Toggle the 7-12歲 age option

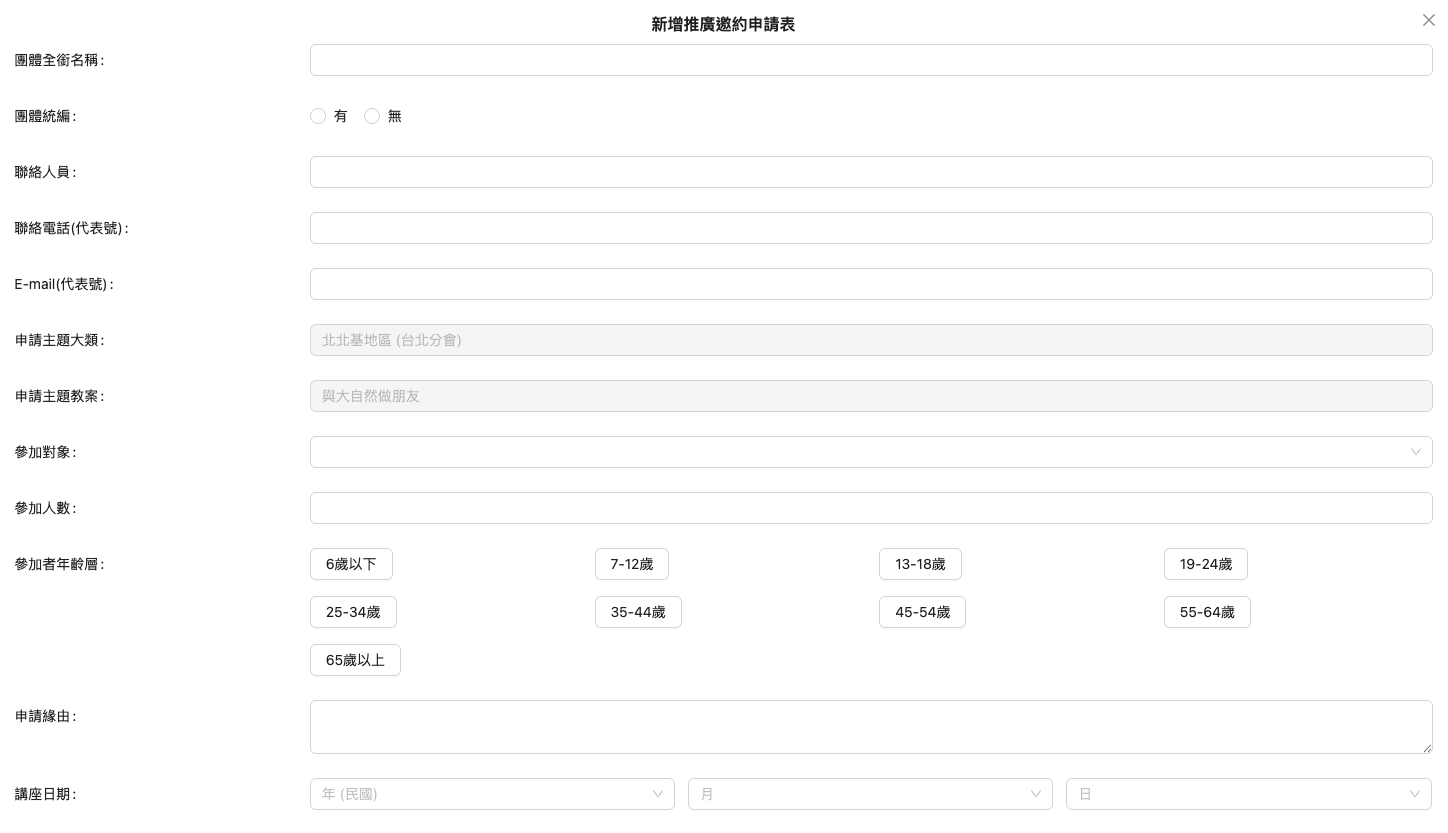click(631, 564)
